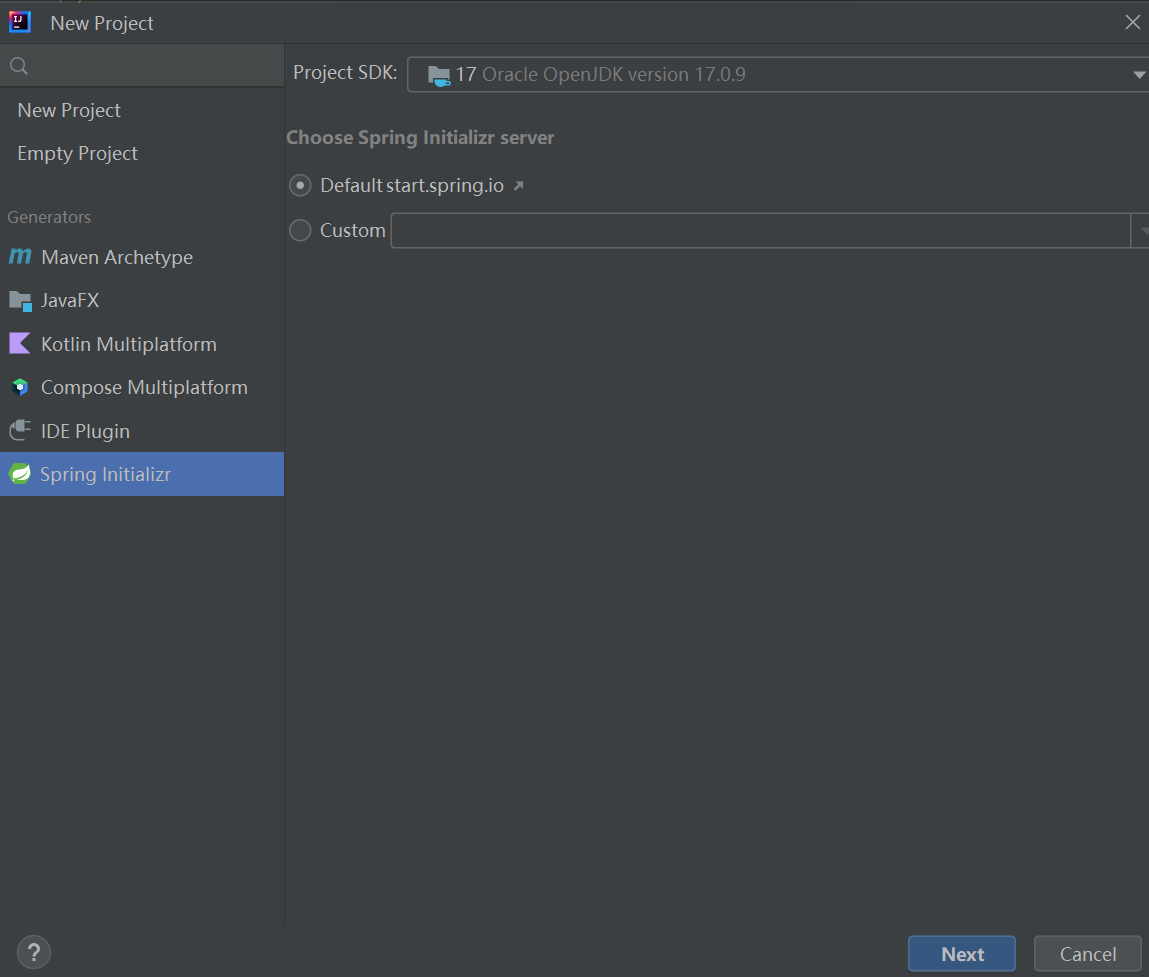Select New Project in the sidebar

(x=141, y=110)
